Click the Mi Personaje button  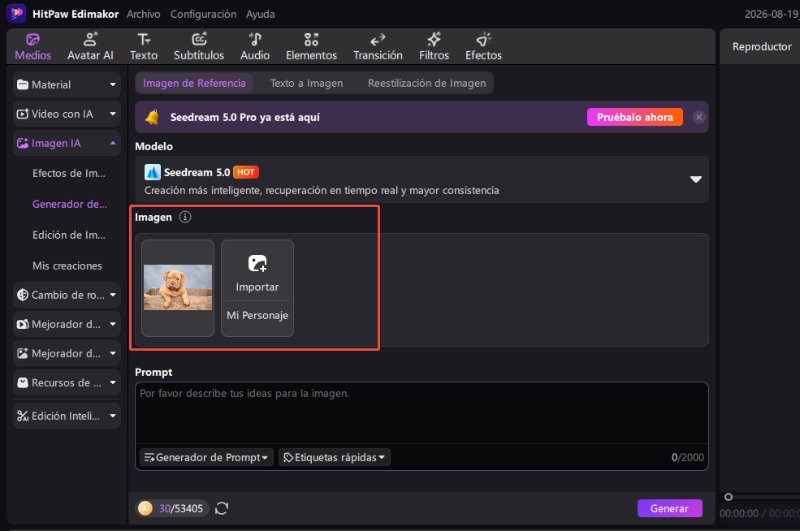257,315
